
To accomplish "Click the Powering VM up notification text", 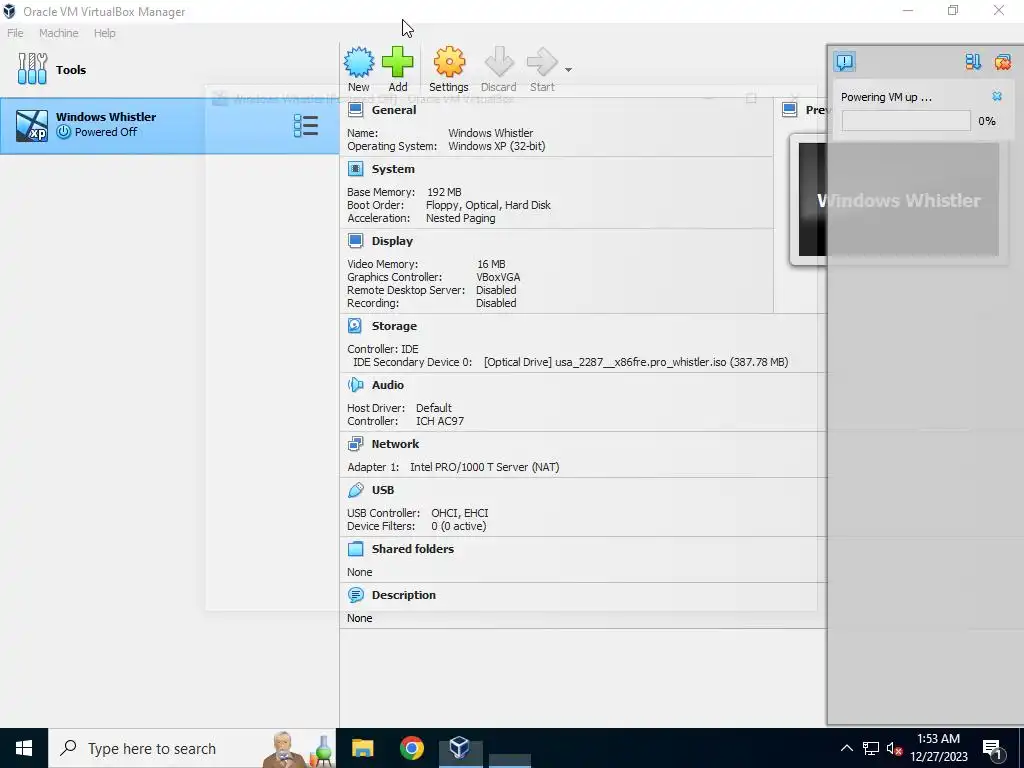I will (x=886, y=97).
